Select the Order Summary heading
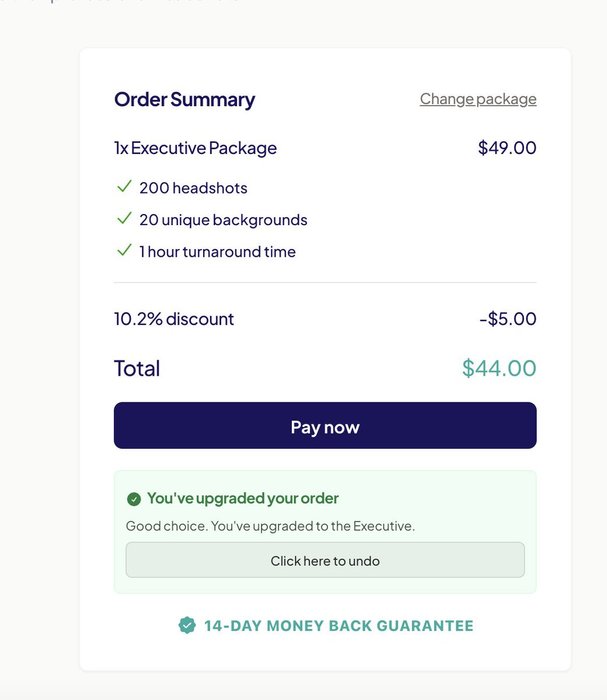Viewport: 607px width, 700px height. tap(184, 99)
